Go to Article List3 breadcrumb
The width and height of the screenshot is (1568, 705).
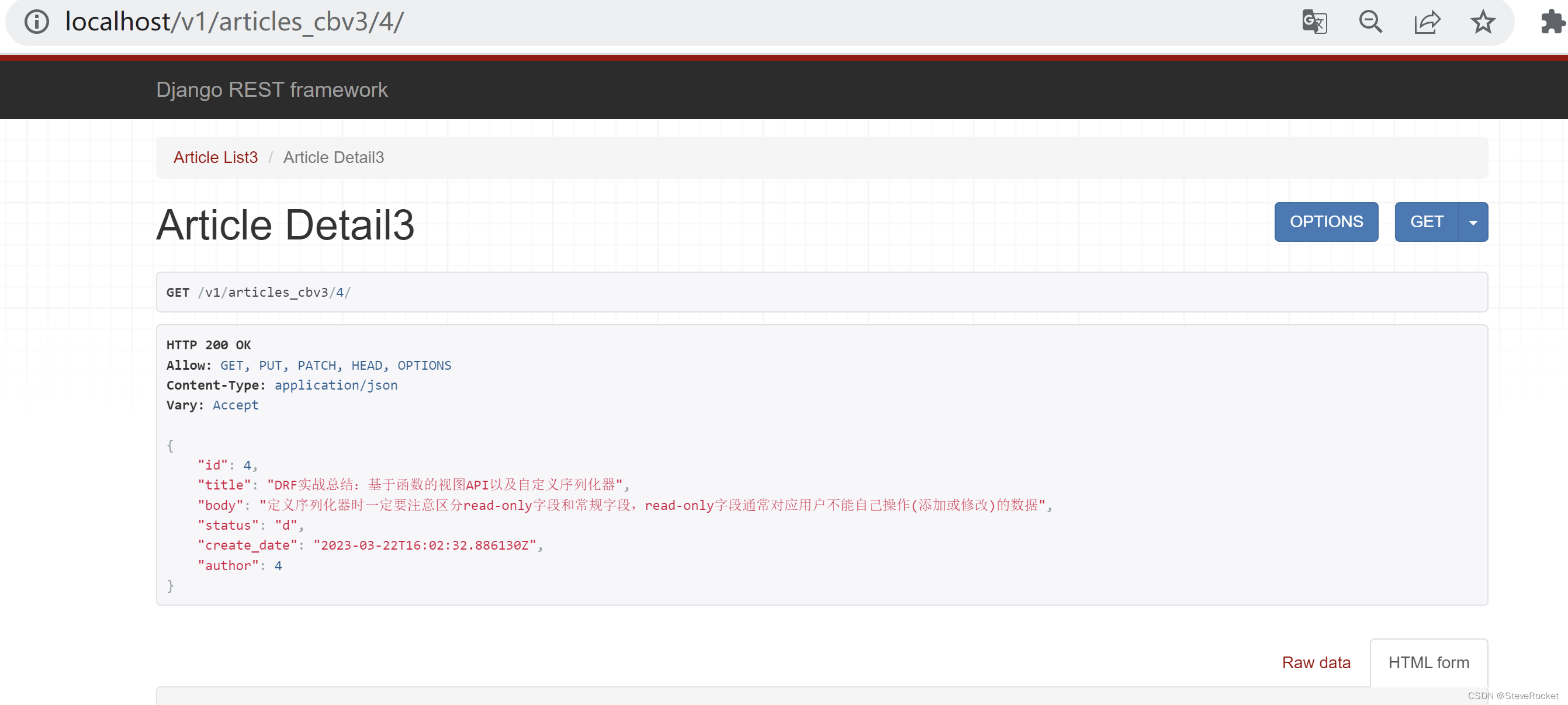click(216, 158)
